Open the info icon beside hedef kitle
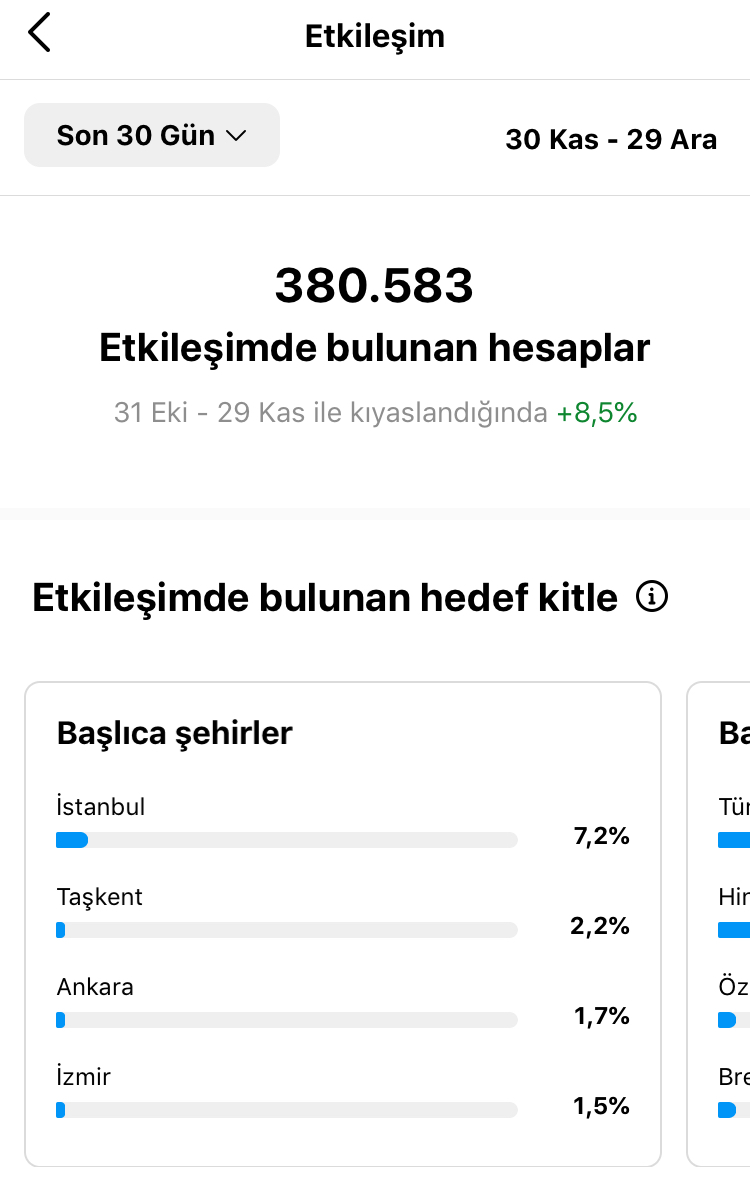This screenshot has width=750, height=1182. tap(652, 596)
